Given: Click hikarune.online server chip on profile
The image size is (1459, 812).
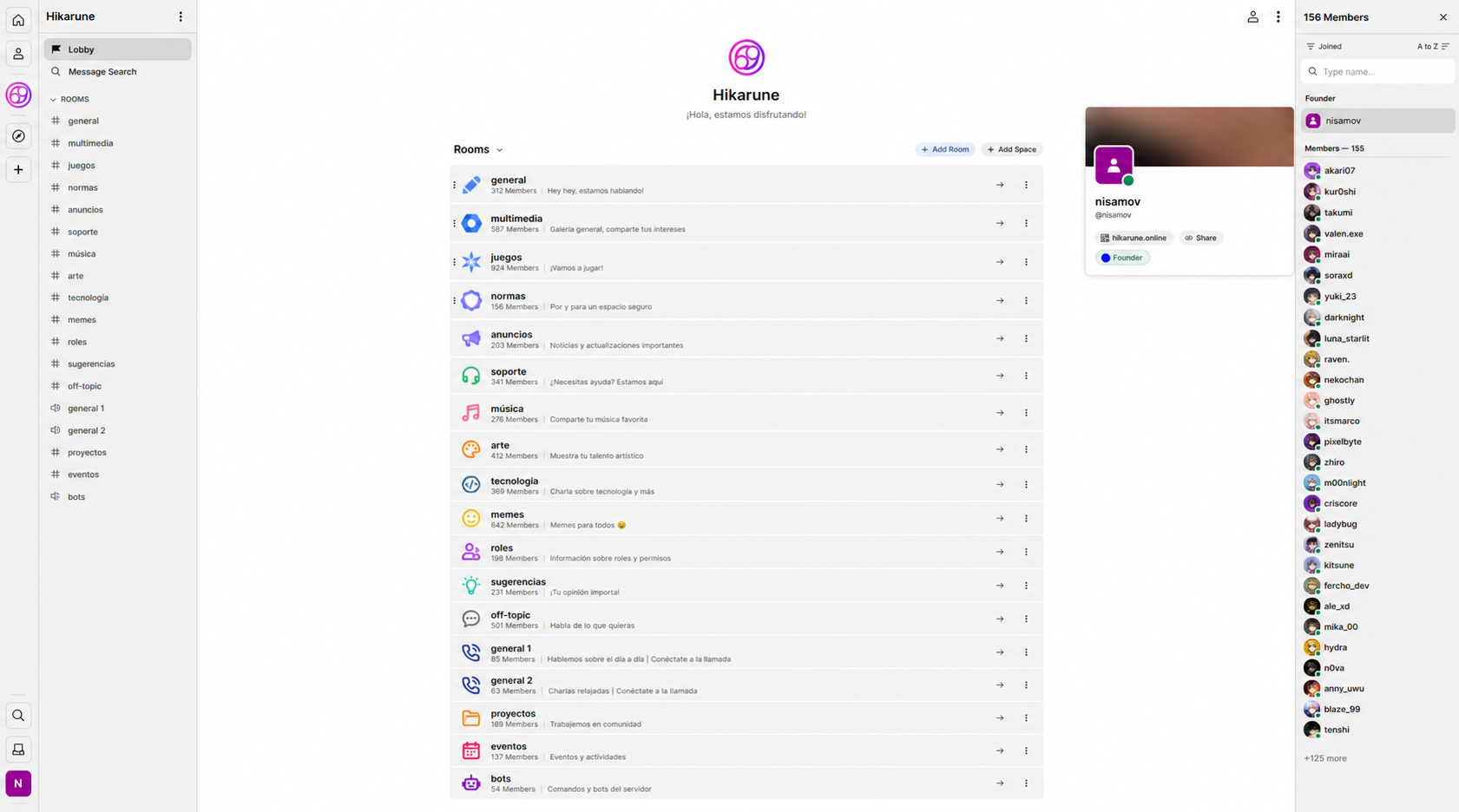Looking at the screenshot, I should [x=1134, y=238].
